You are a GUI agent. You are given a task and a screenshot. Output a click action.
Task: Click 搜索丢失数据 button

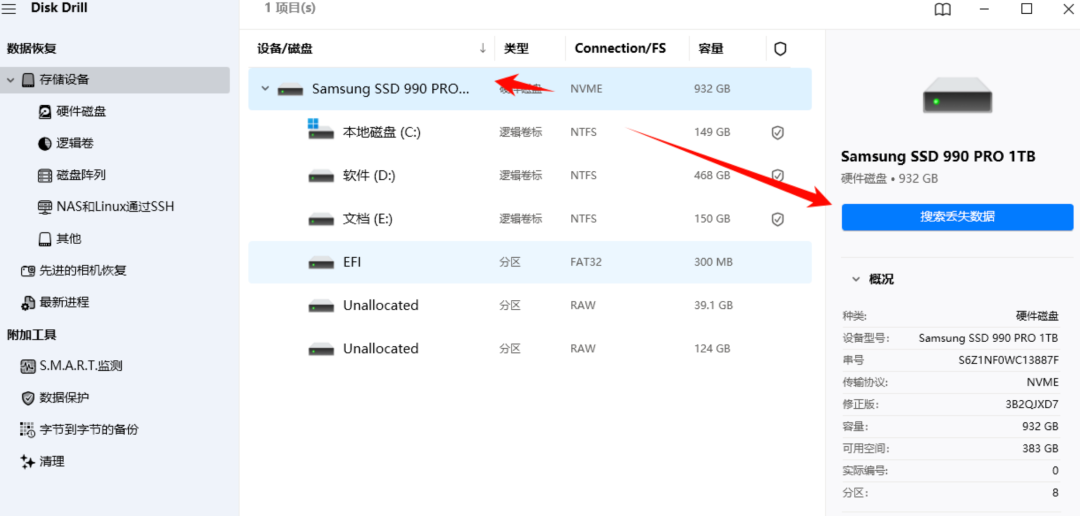(957, 217)
